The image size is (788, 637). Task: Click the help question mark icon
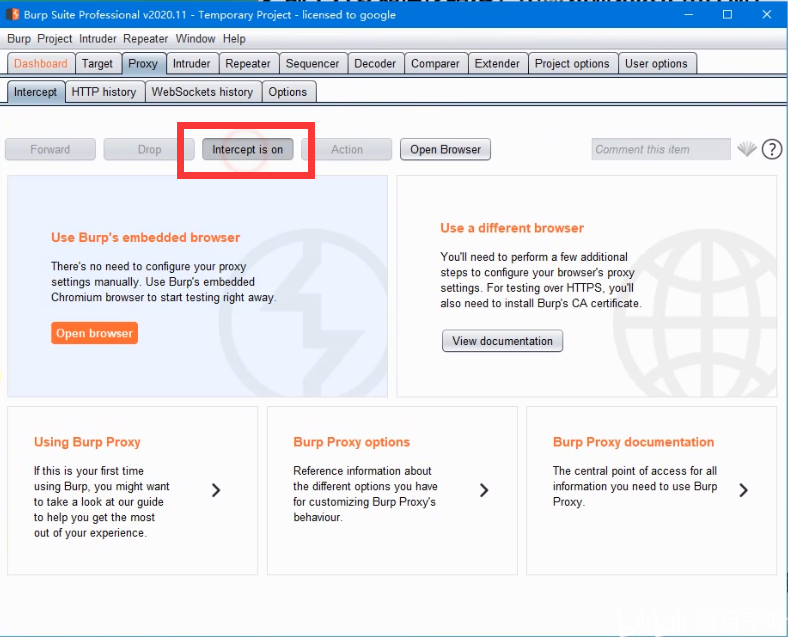point(771,149)
